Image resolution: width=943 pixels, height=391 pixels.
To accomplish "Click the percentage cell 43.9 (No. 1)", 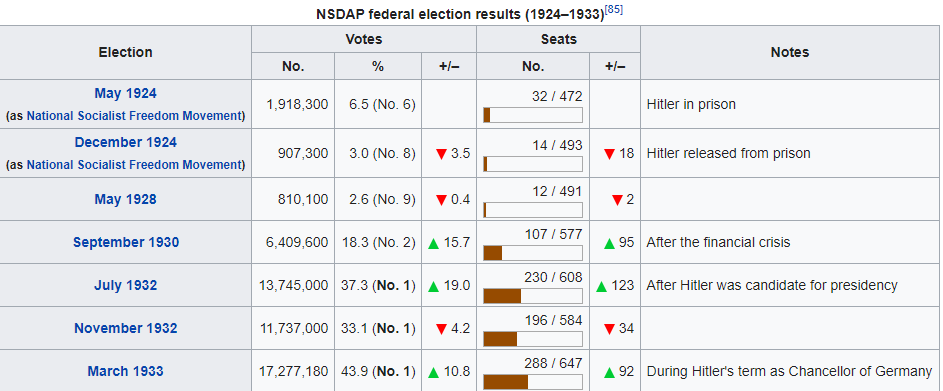I will click(379, 371).
